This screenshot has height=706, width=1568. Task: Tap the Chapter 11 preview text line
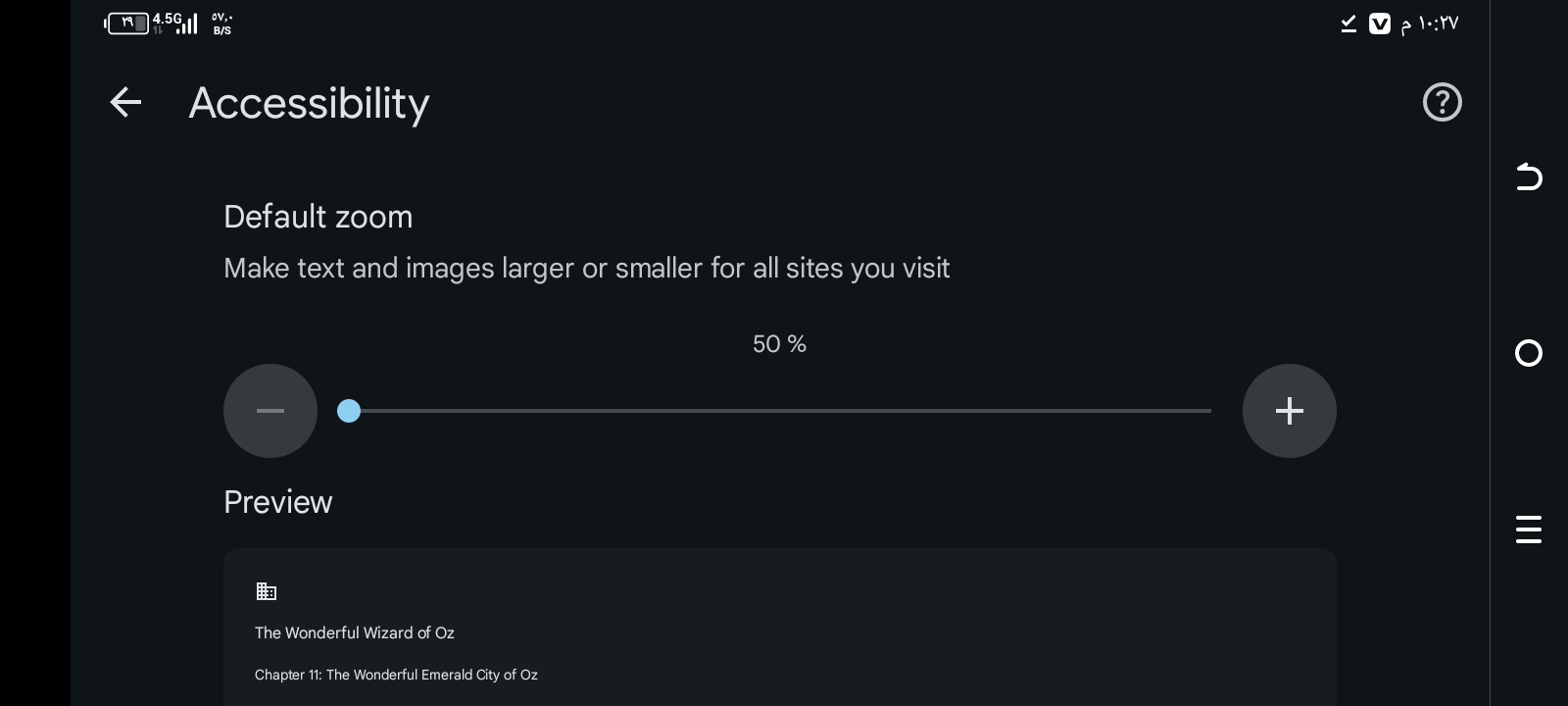point(396,675)
